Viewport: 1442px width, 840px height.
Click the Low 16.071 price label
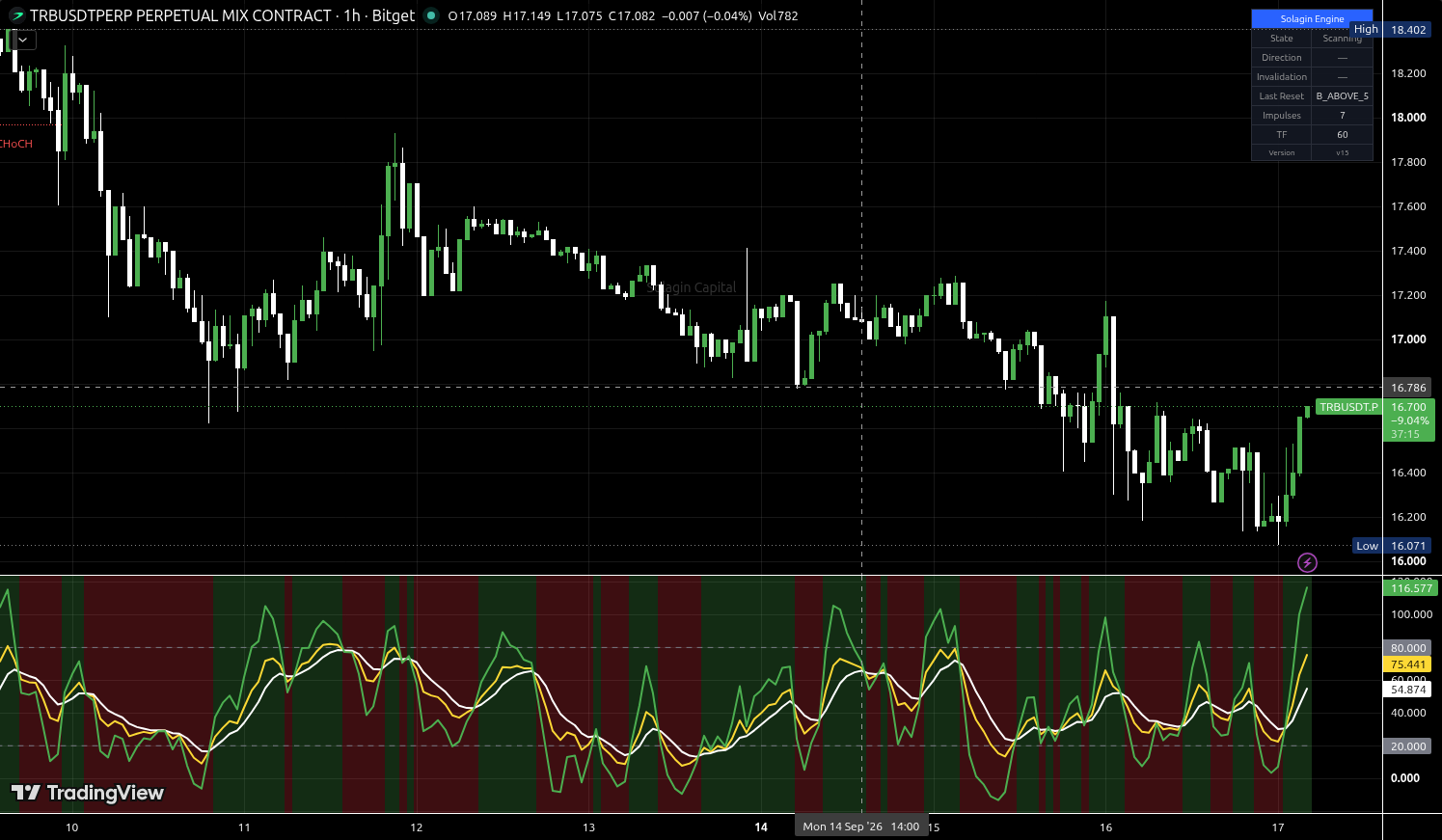pyautogui.click(x=1391, y=546)
